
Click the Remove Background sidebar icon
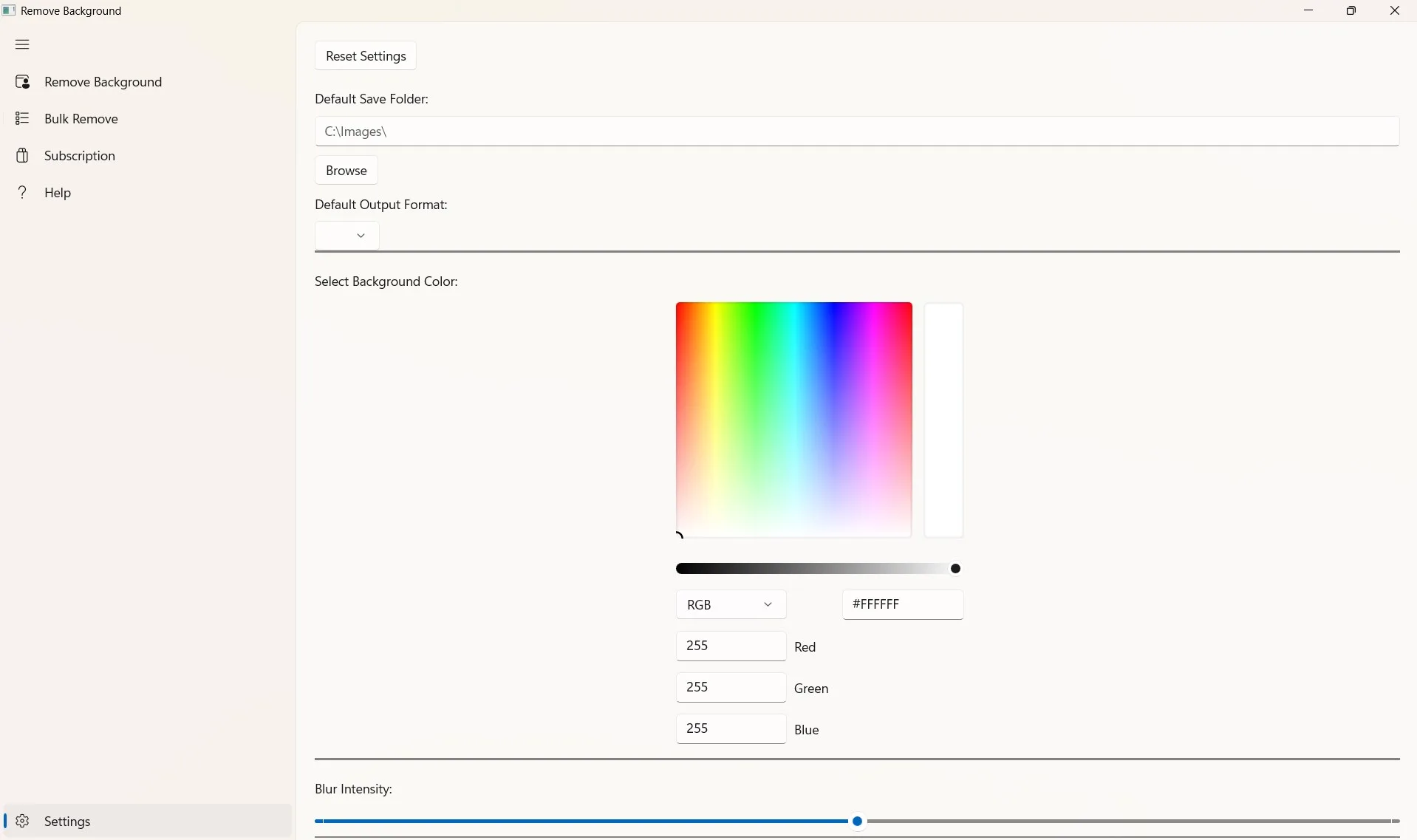(x=22, y=82)
